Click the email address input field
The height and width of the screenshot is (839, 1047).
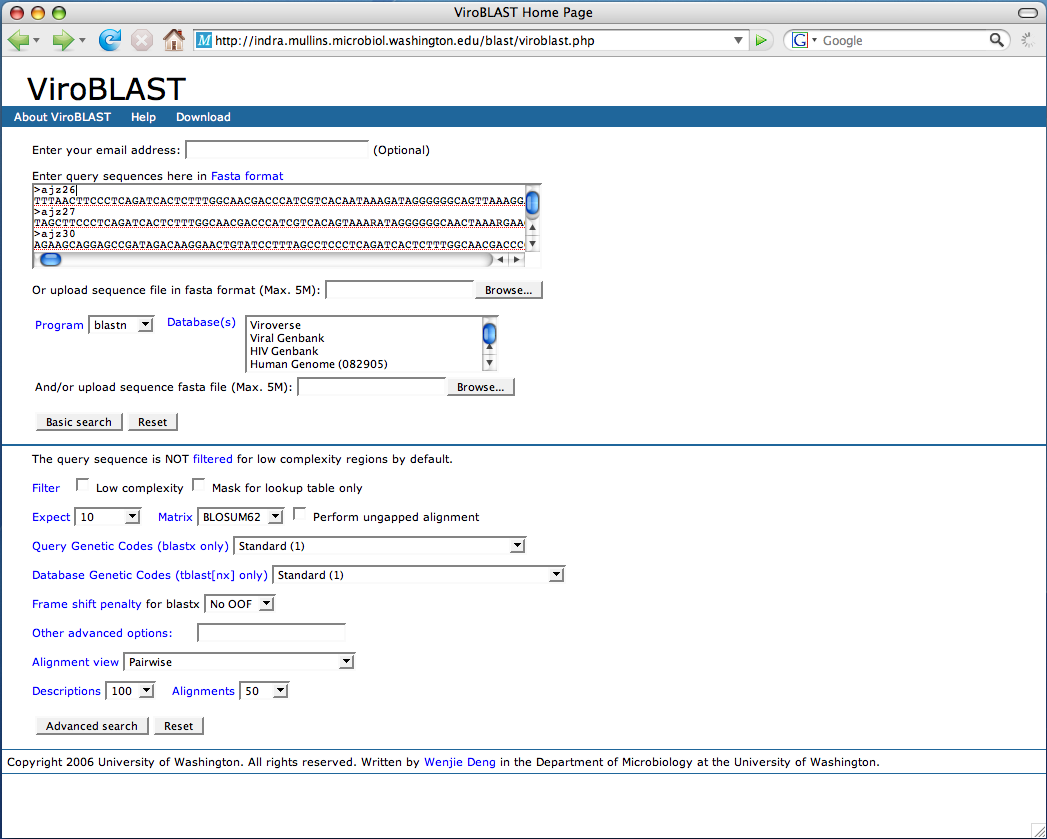[x=277, y=150]
